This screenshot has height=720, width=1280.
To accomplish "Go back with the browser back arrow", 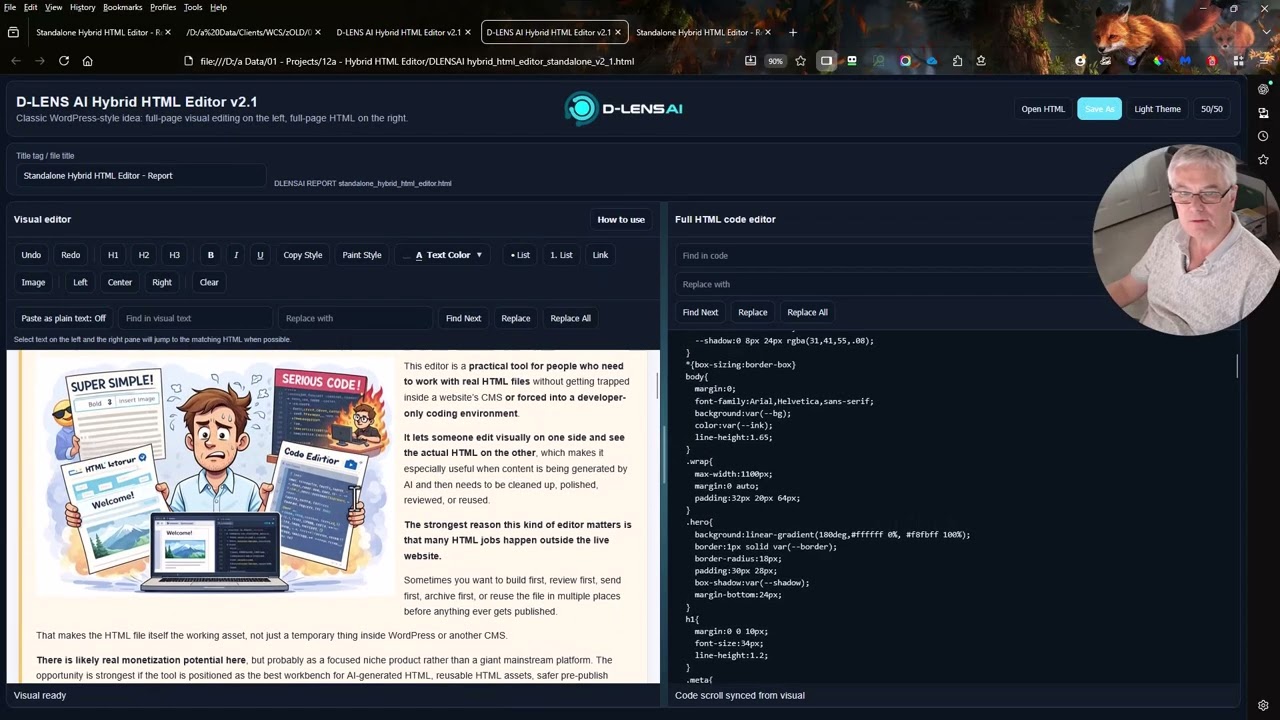I will (x=16, y=61).
